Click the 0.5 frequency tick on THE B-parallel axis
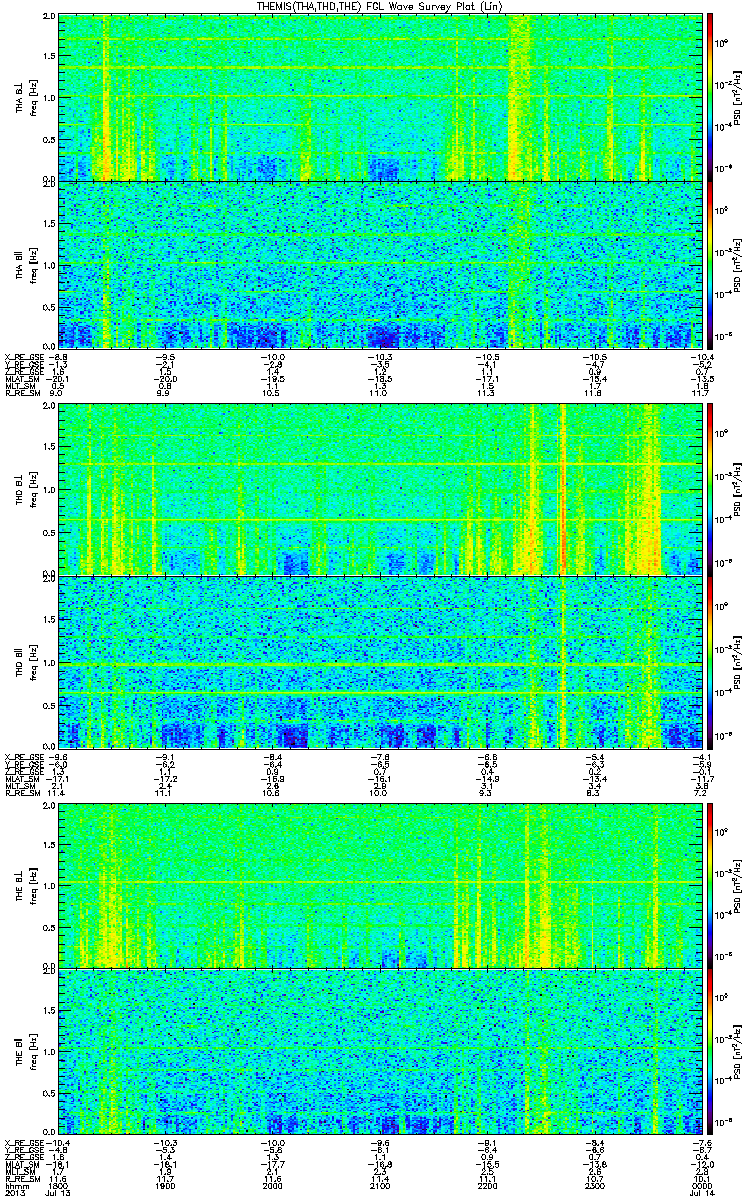750x1200 pixels. pyautogui.click(x=49, y=1094)
